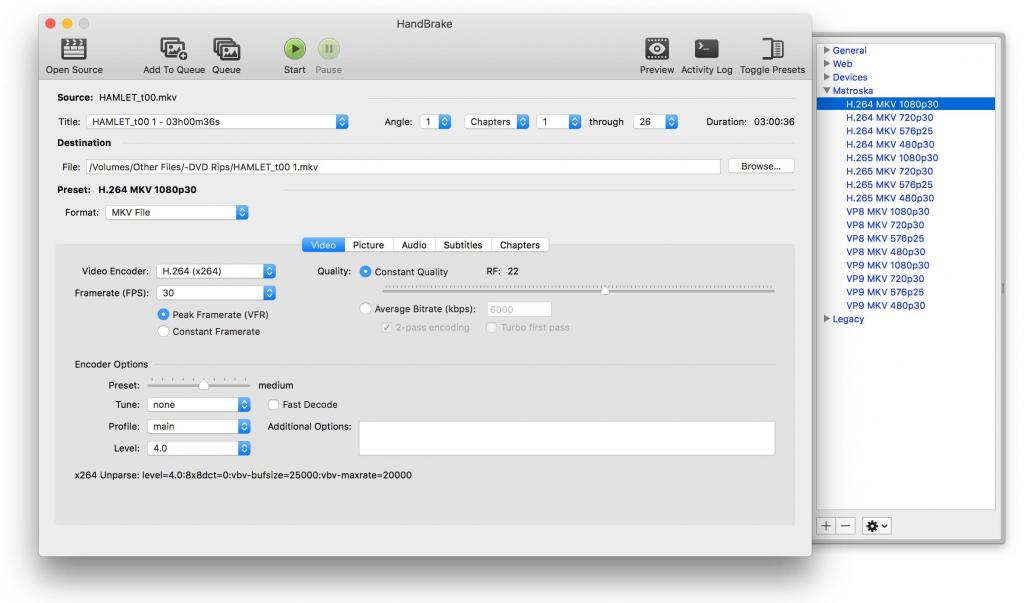The image size is (1024, 603).
Task: Select Average Bitrate radio button
Action: [366, 308]
